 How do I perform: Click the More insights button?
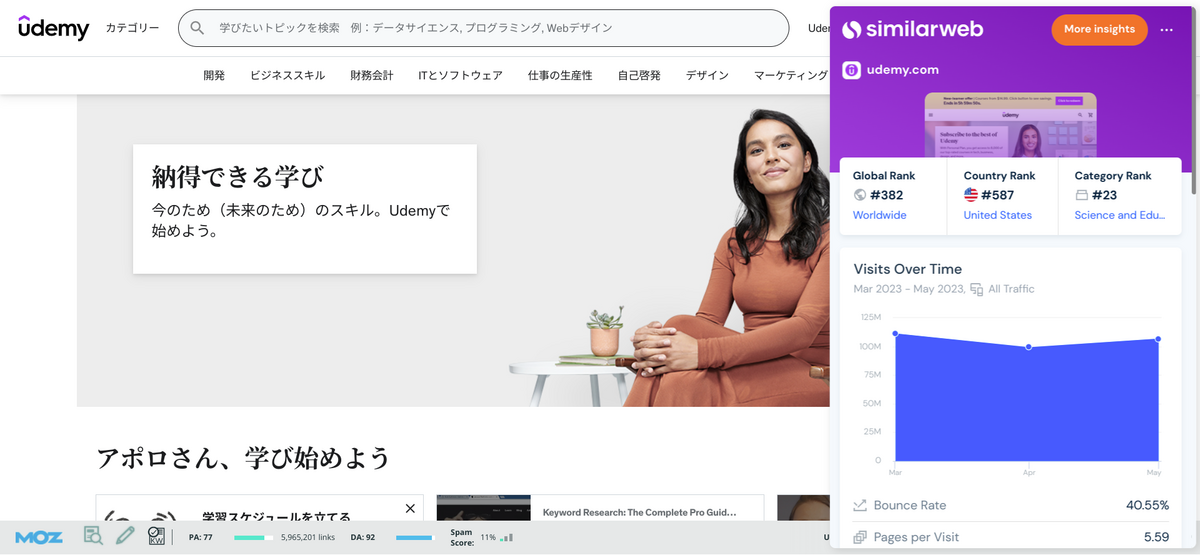pos(1099,29)
